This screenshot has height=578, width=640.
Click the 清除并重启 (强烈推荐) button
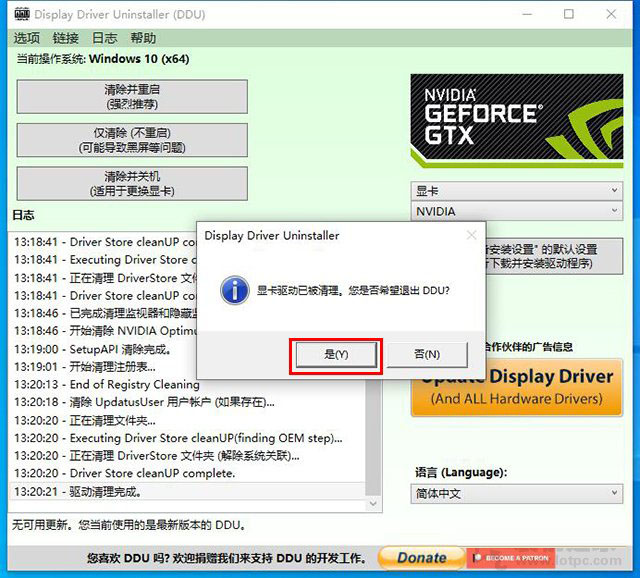132,97
